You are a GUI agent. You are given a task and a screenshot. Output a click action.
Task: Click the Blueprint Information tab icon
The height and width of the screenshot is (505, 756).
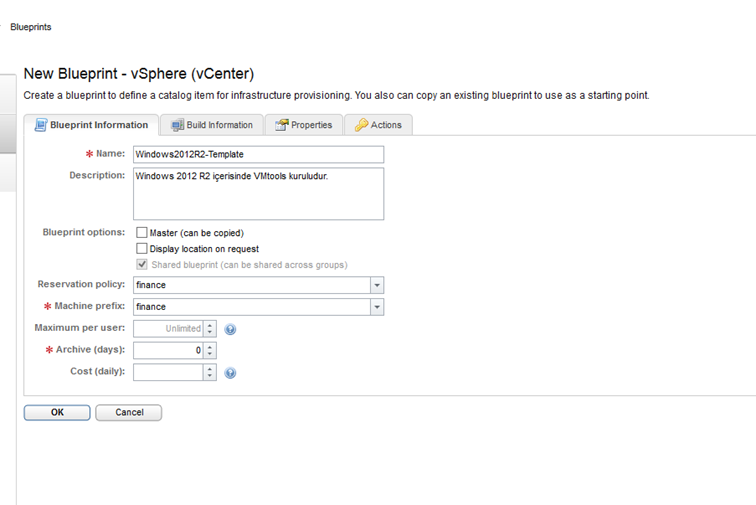(40, 125)
